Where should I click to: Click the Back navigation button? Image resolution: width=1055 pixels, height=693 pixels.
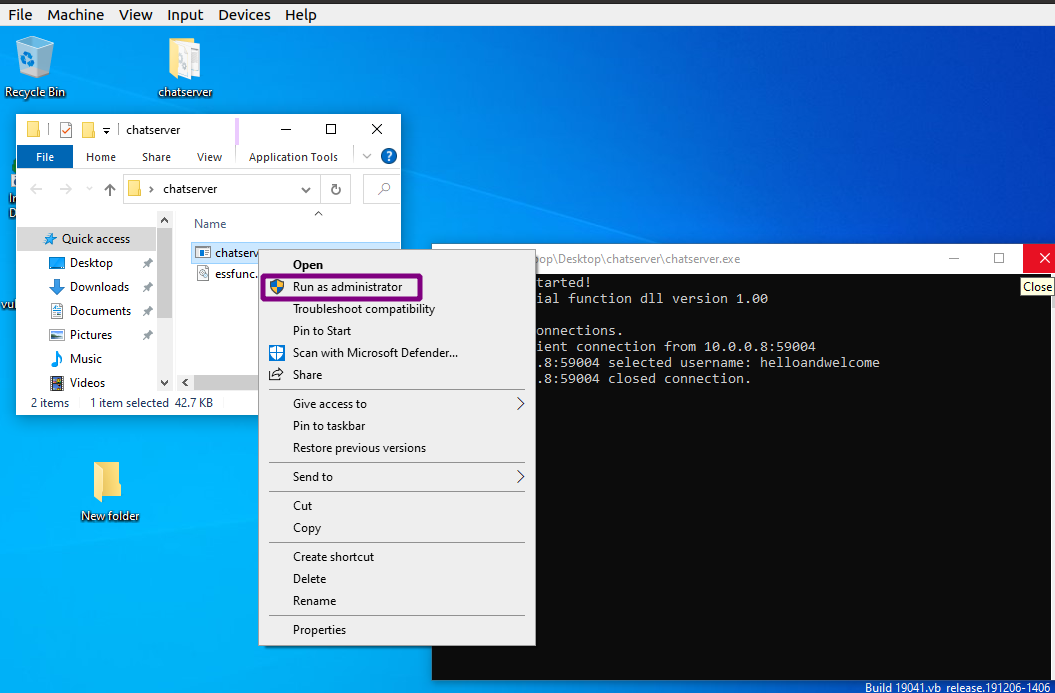(37, 189)
